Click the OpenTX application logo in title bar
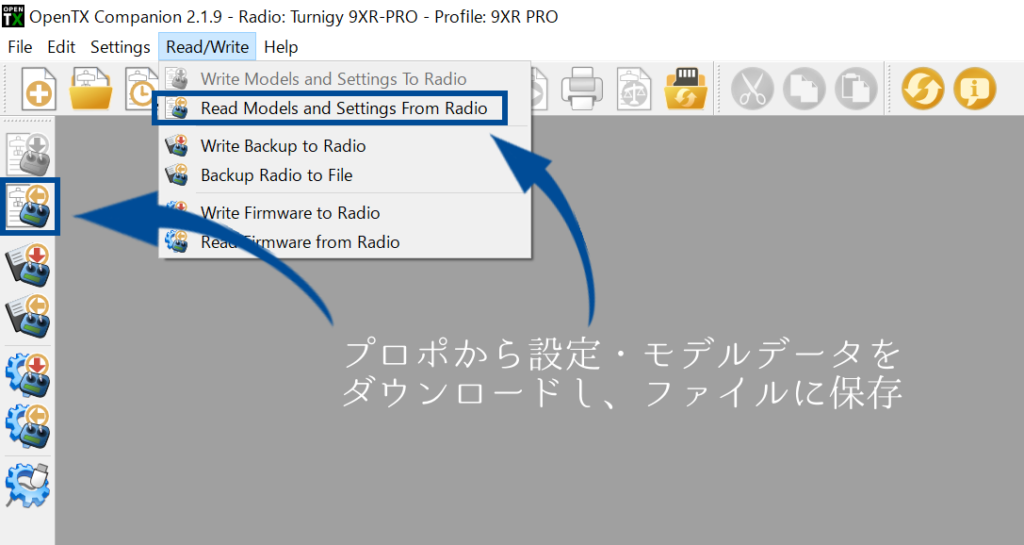 [13, 16]
